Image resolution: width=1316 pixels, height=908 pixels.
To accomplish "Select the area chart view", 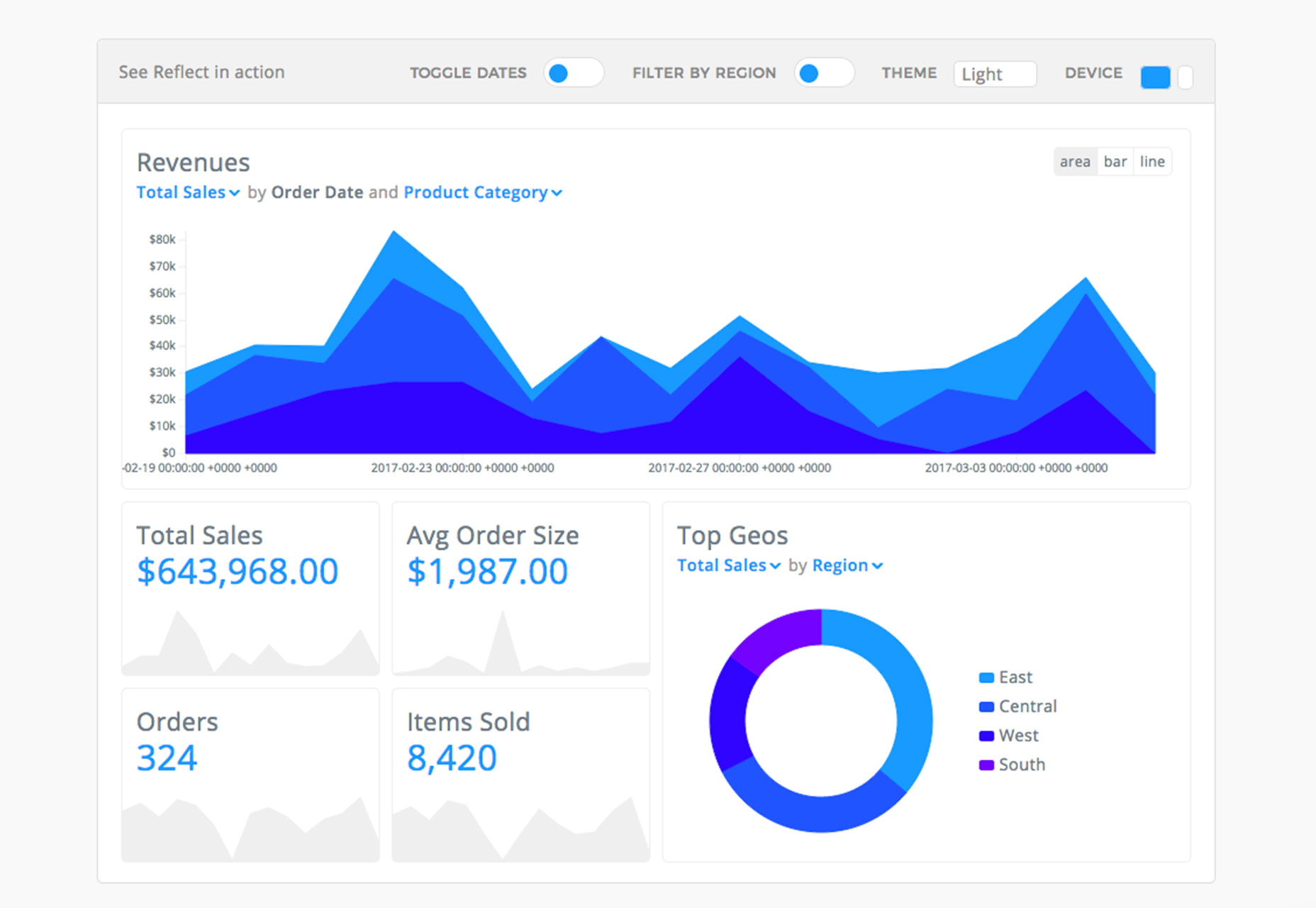I will click(1075, 162).
